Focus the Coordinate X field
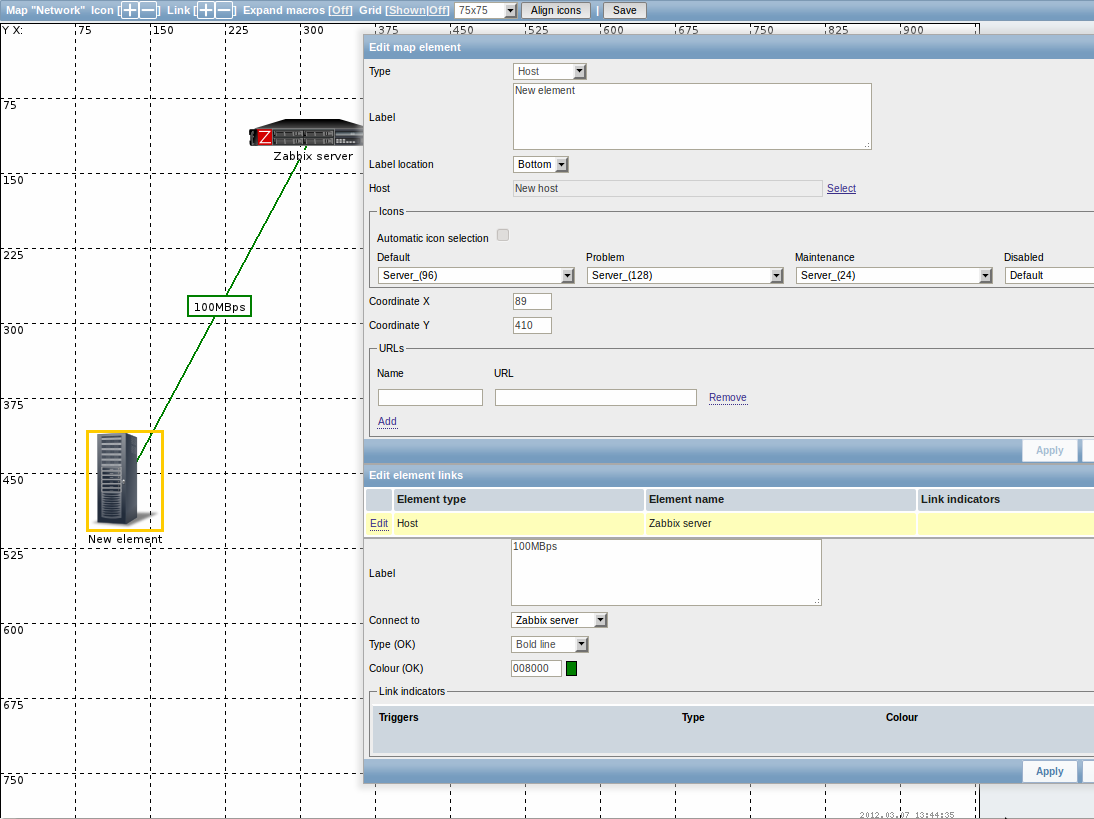1094x819 pixels. tap(532, 301)
